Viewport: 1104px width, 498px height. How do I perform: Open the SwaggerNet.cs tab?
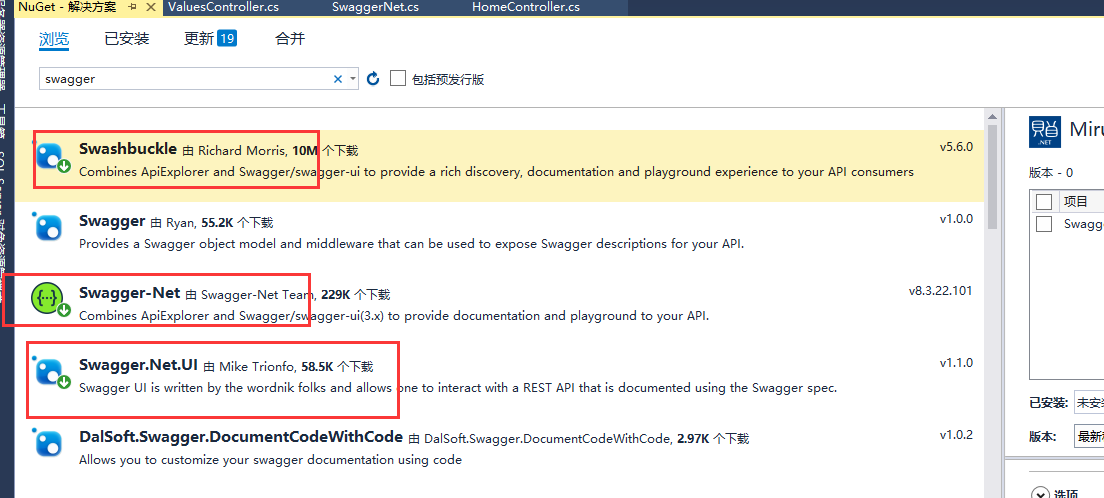click(x=375, y=7)
